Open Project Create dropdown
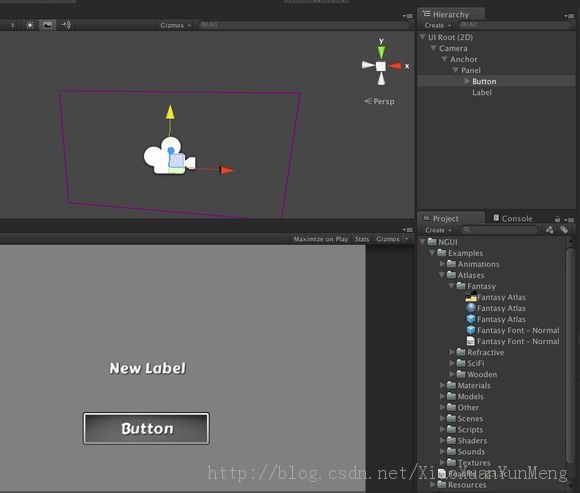This screenshot has height=493, width=580. [x=438, y=230]
